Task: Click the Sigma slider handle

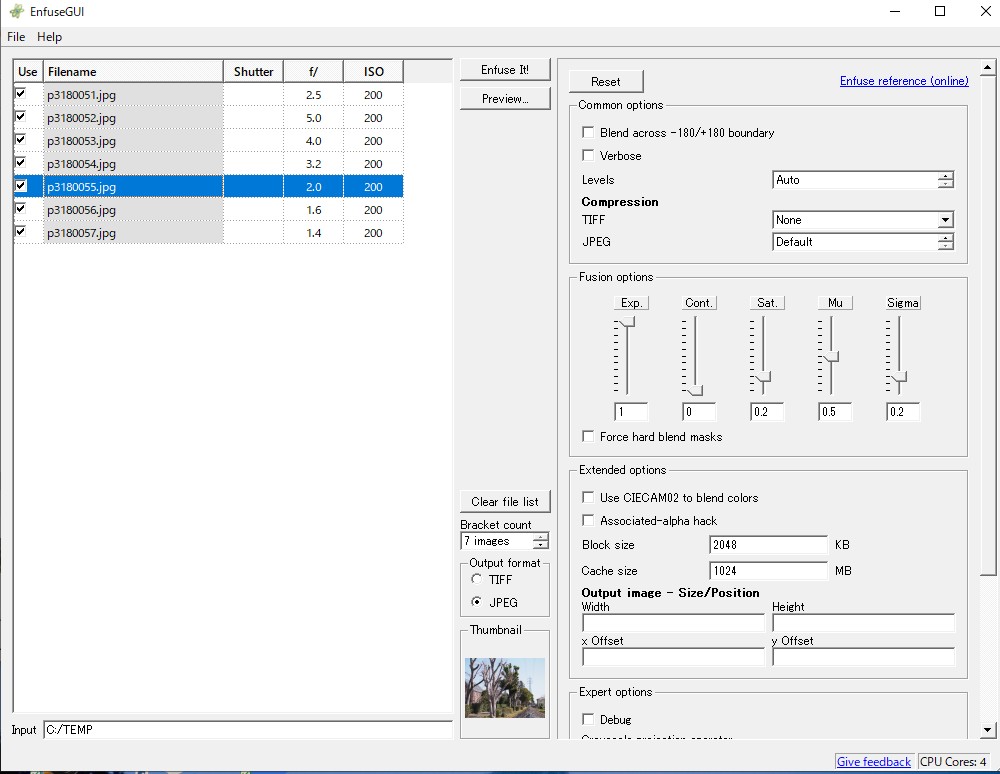Action: pos(899,379)
